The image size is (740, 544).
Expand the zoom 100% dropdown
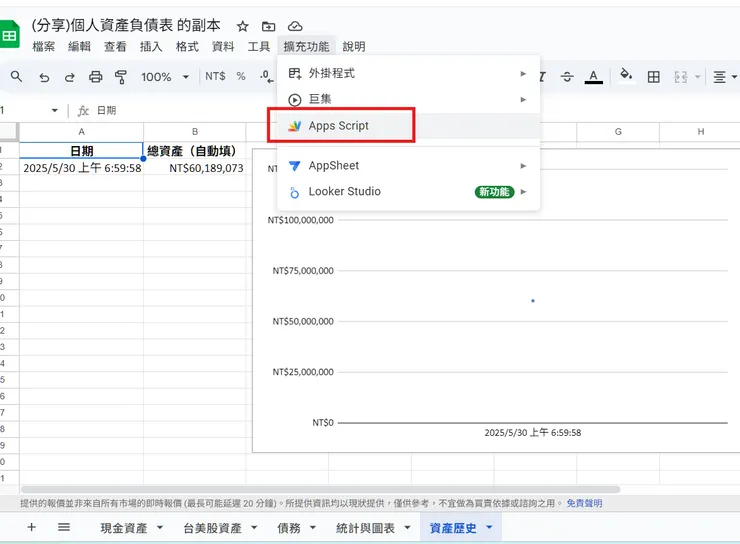click(x=186, y=76)
